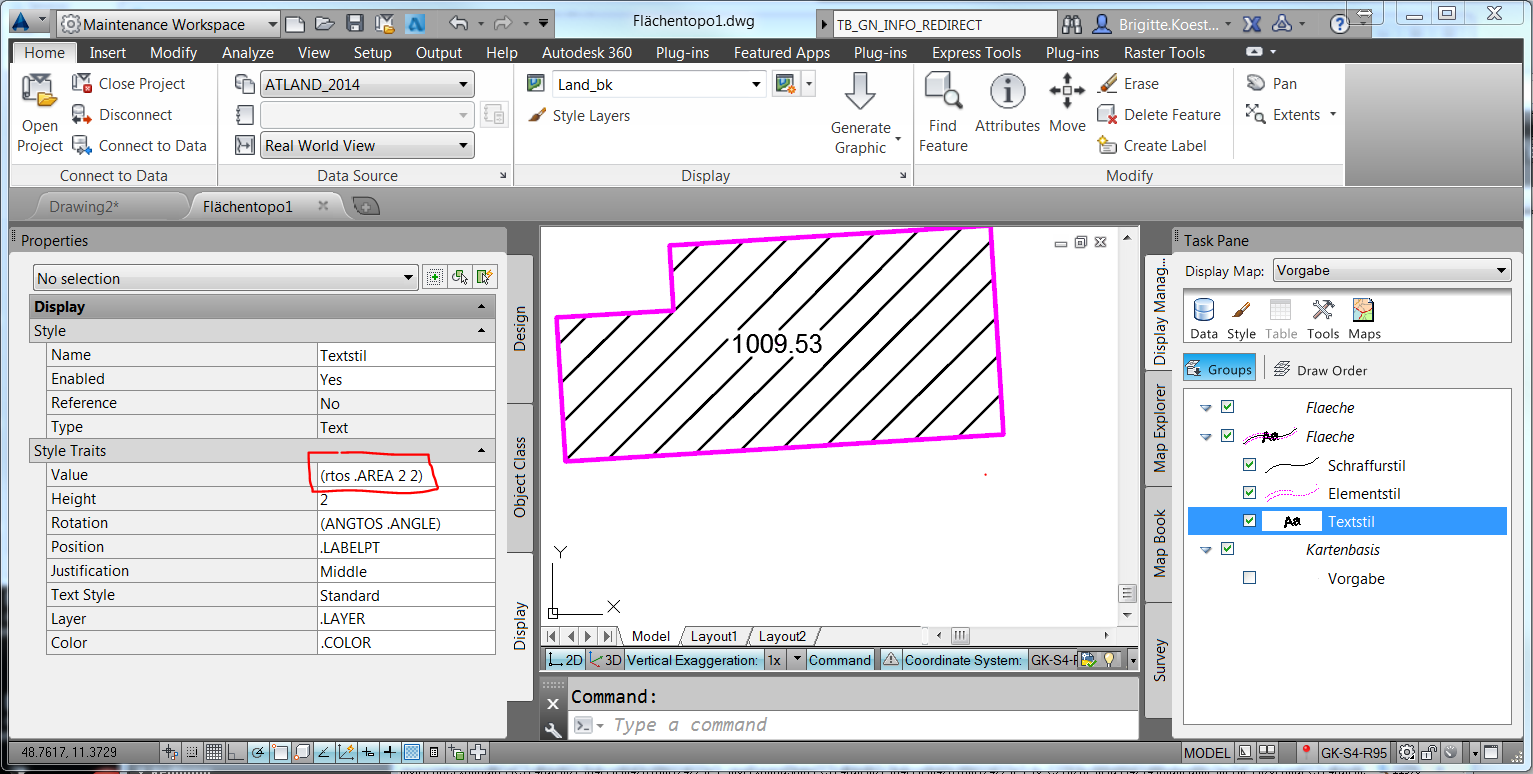Collapse the Flaeche group in Display Manager
1533x774 pixels.
pos(1205,407)
